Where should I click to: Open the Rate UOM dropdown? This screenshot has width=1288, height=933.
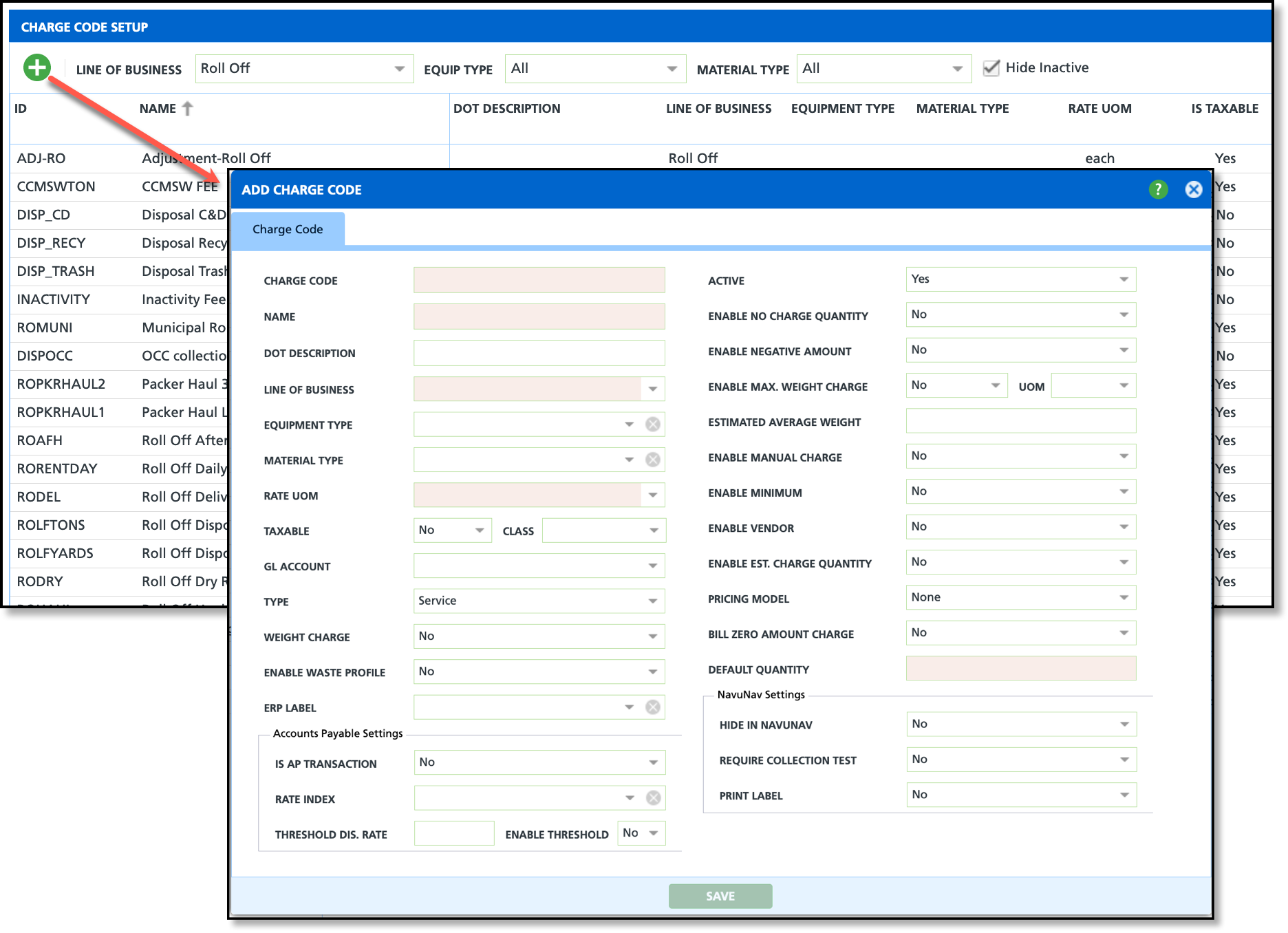[653, 495]
